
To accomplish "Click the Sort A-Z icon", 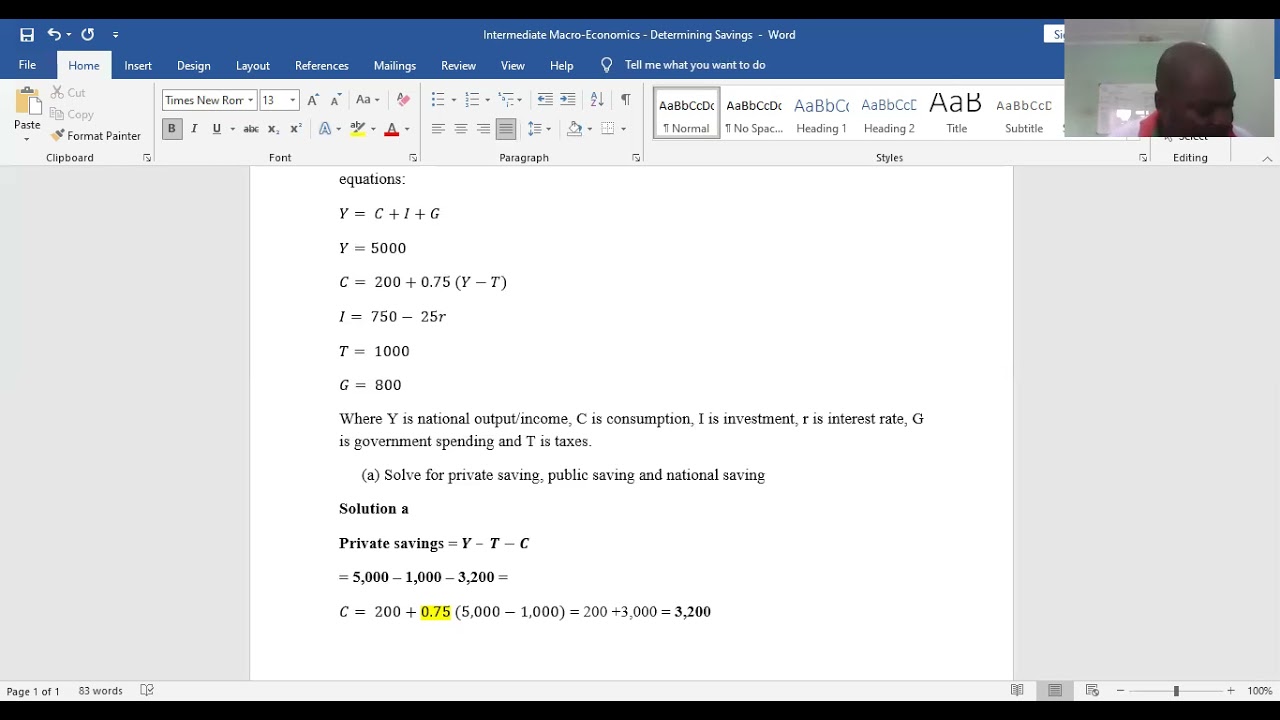I will 597,100.
